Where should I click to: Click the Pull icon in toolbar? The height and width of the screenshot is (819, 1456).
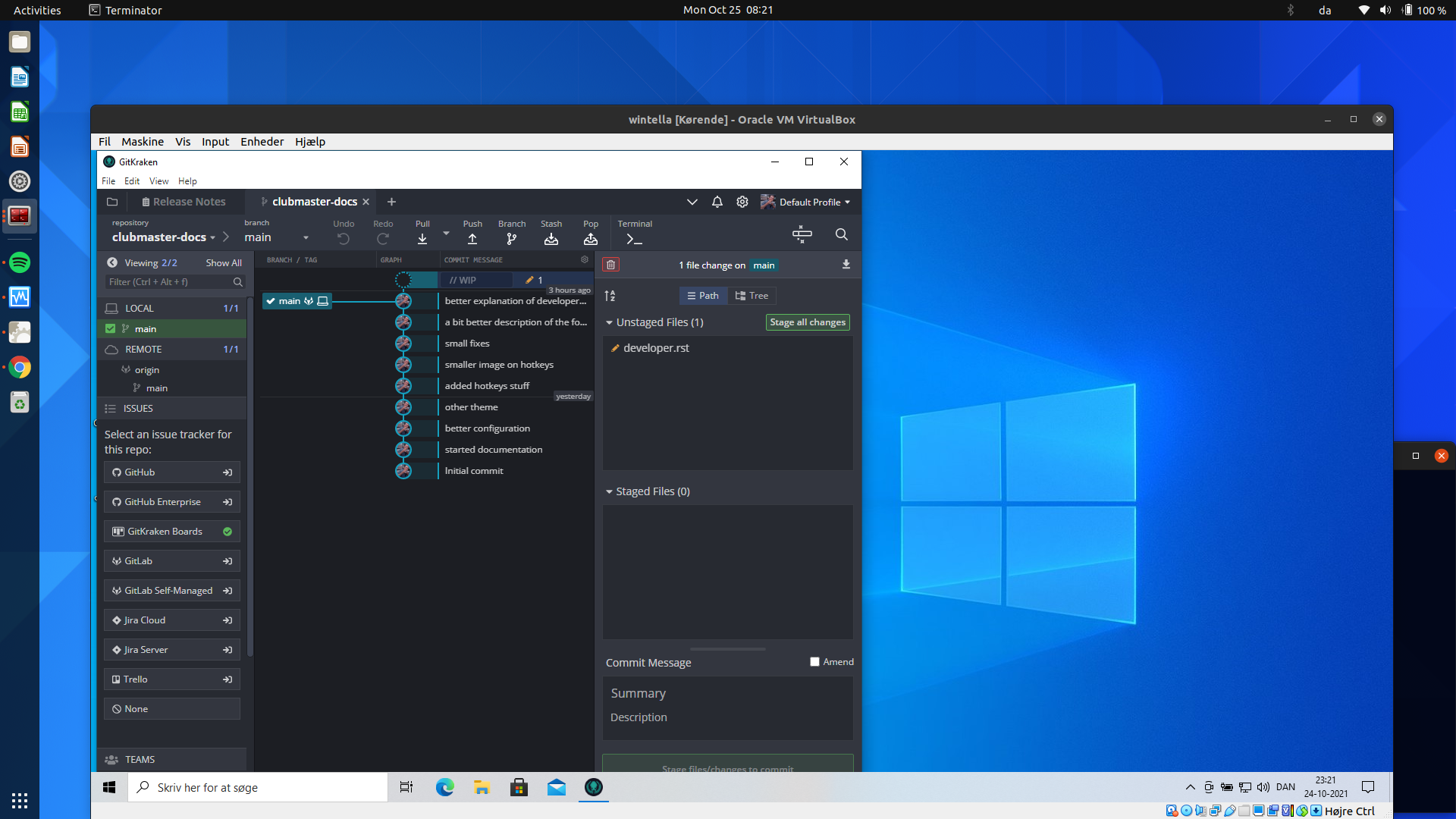point(422,239)
